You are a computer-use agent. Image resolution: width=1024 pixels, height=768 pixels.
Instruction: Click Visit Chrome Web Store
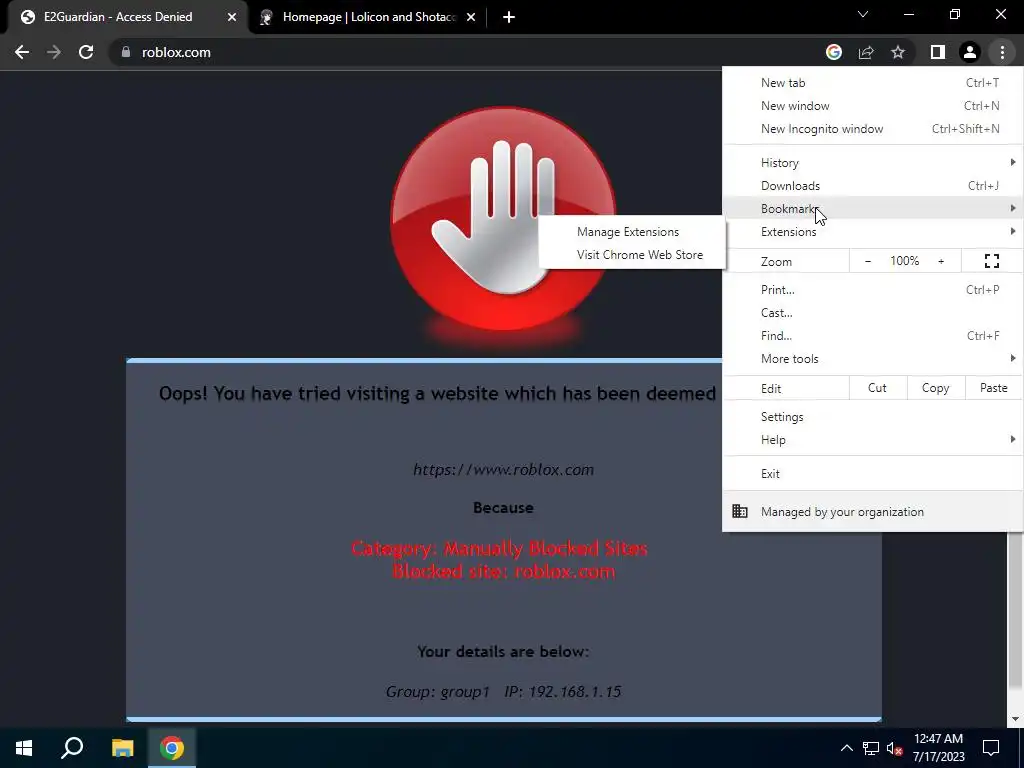point(632,255)
